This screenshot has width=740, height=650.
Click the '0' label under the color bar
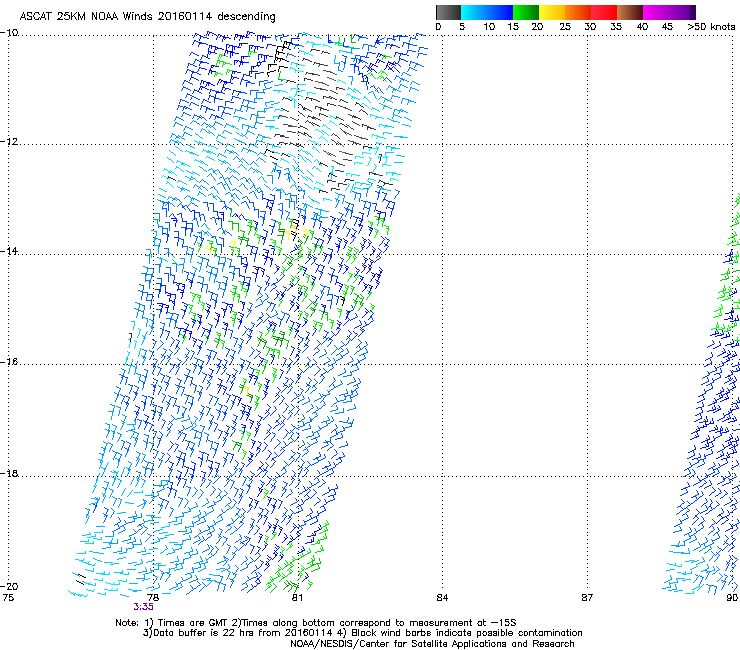tap(438, 27)
